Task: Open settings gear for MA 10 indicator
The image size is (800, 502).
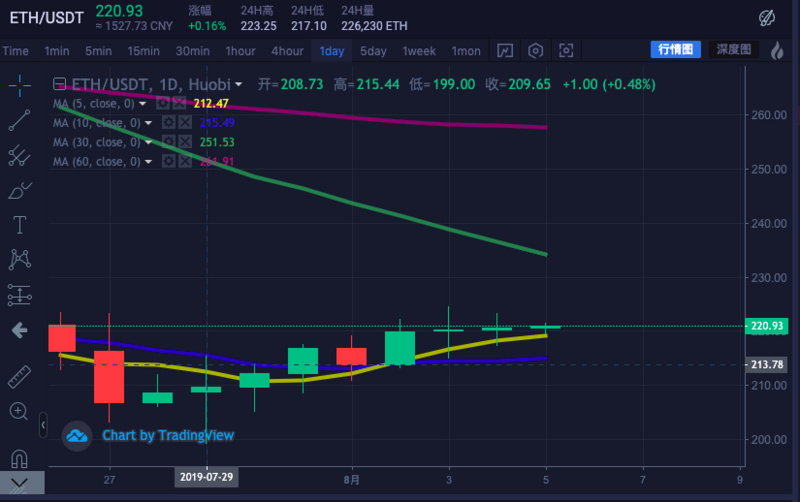Action: pyautogui.click(x=168, y=122)
